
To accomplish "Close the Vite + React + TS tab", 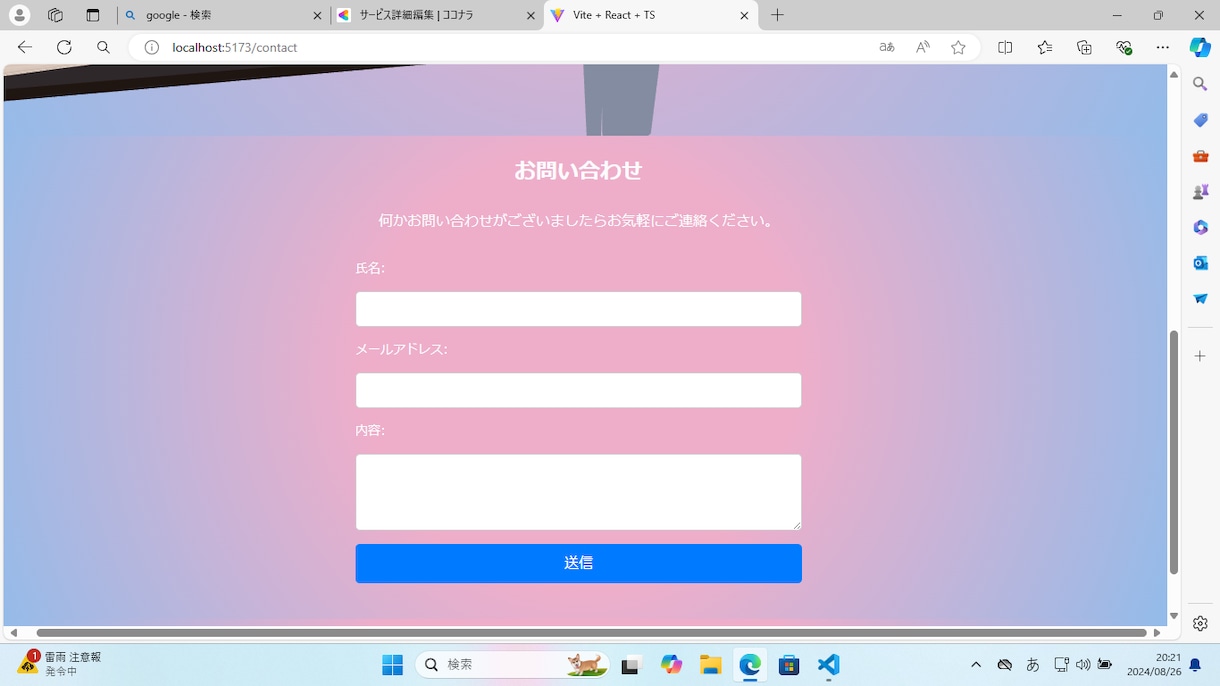I will point(744,16).
